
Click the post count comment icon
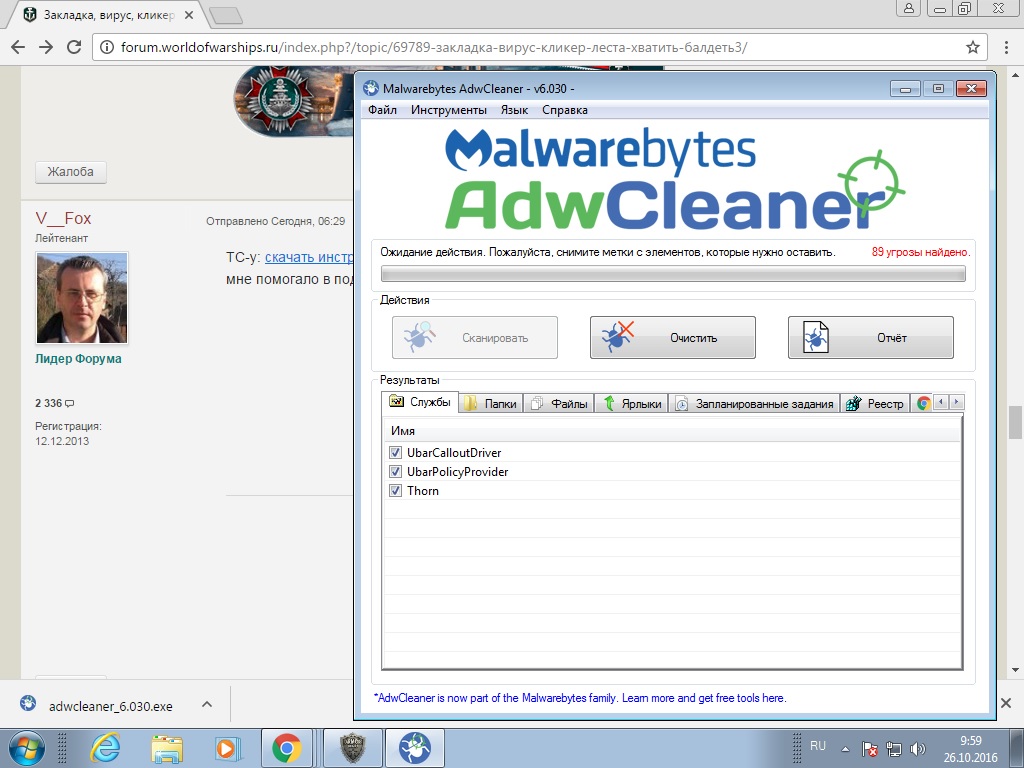[70, 404]
